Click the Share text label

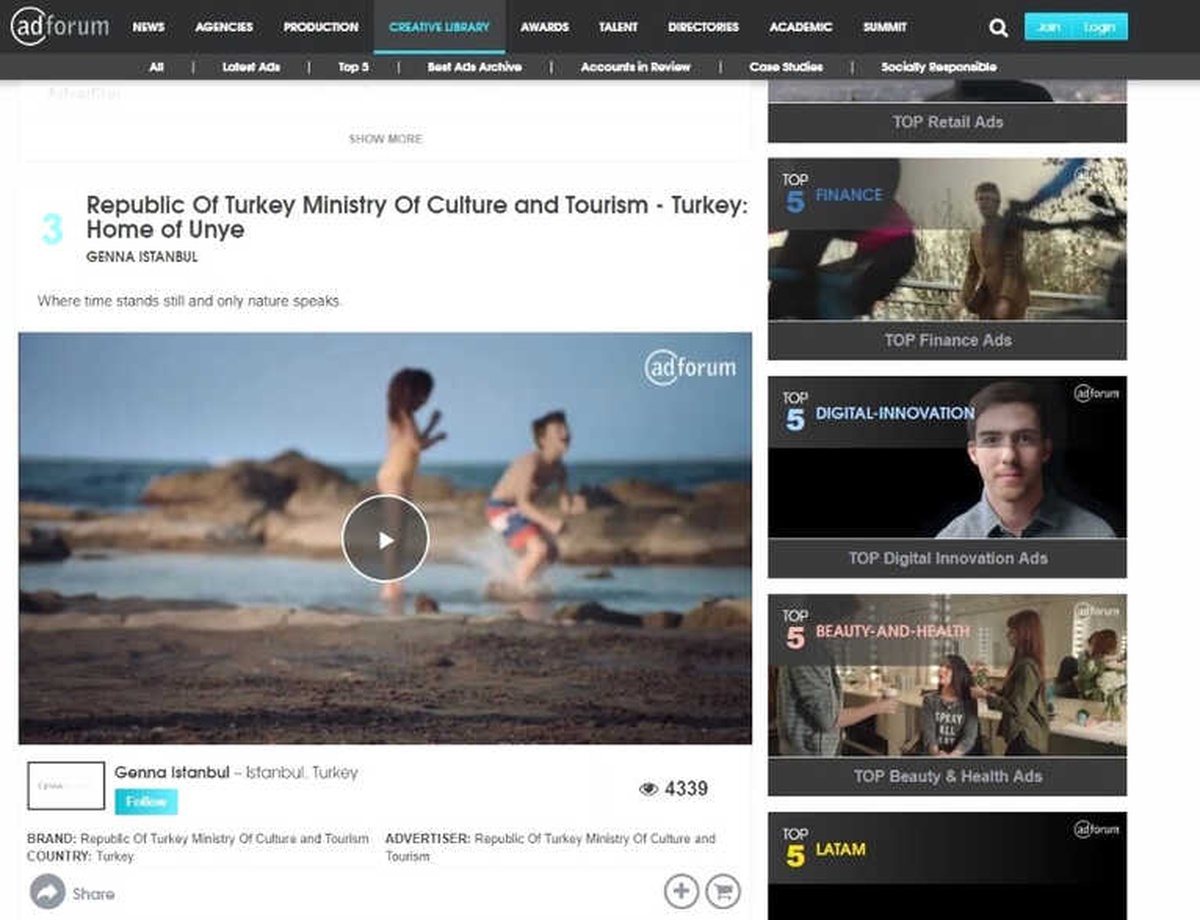coord(93,893)
